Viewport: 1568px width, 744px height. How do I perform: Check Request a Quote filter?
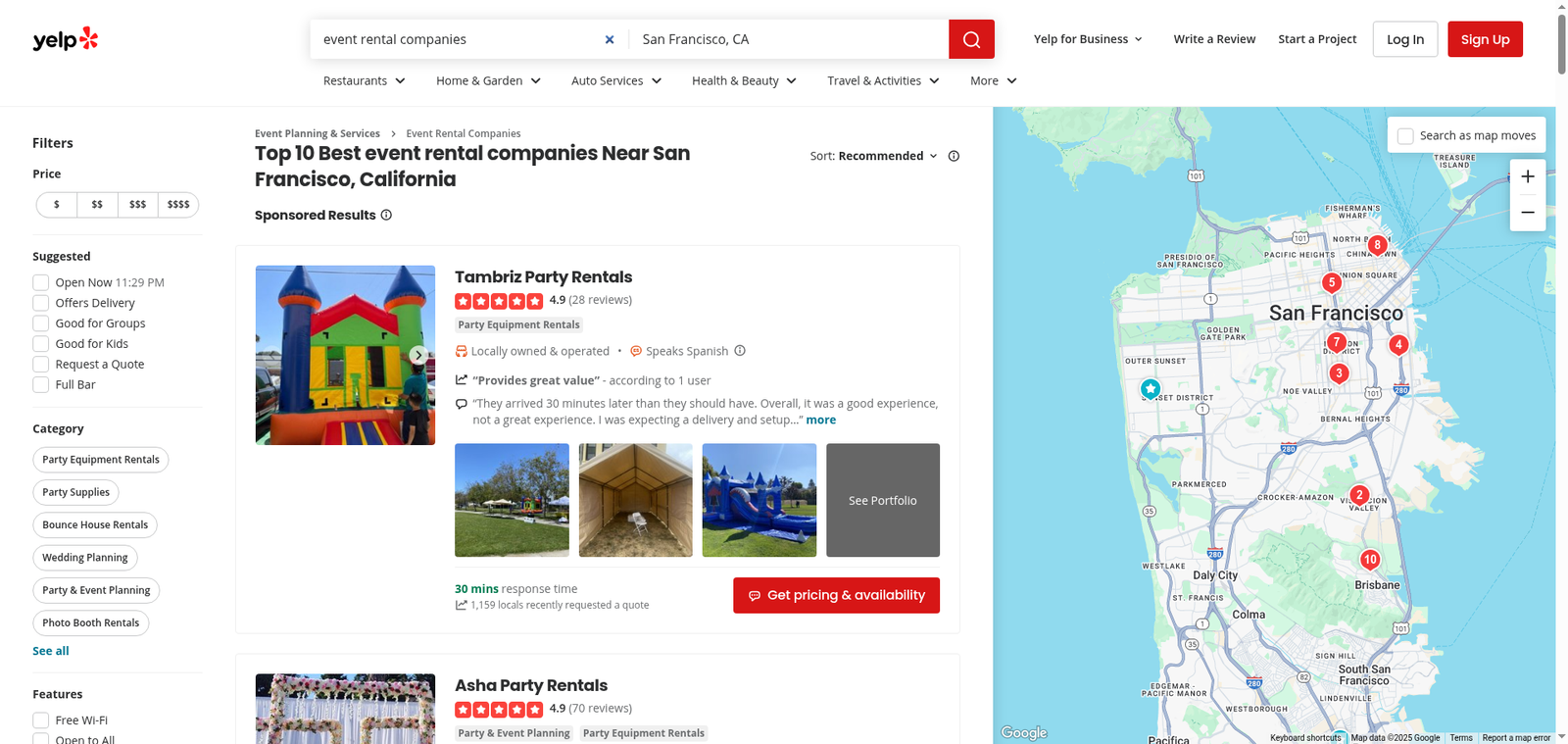41,365
